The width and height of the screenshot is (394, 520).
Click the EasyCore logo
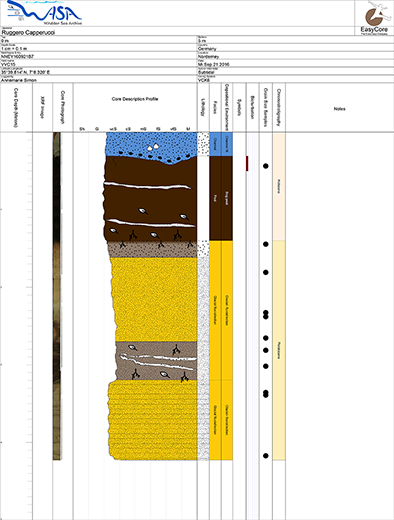coord(374,18)
